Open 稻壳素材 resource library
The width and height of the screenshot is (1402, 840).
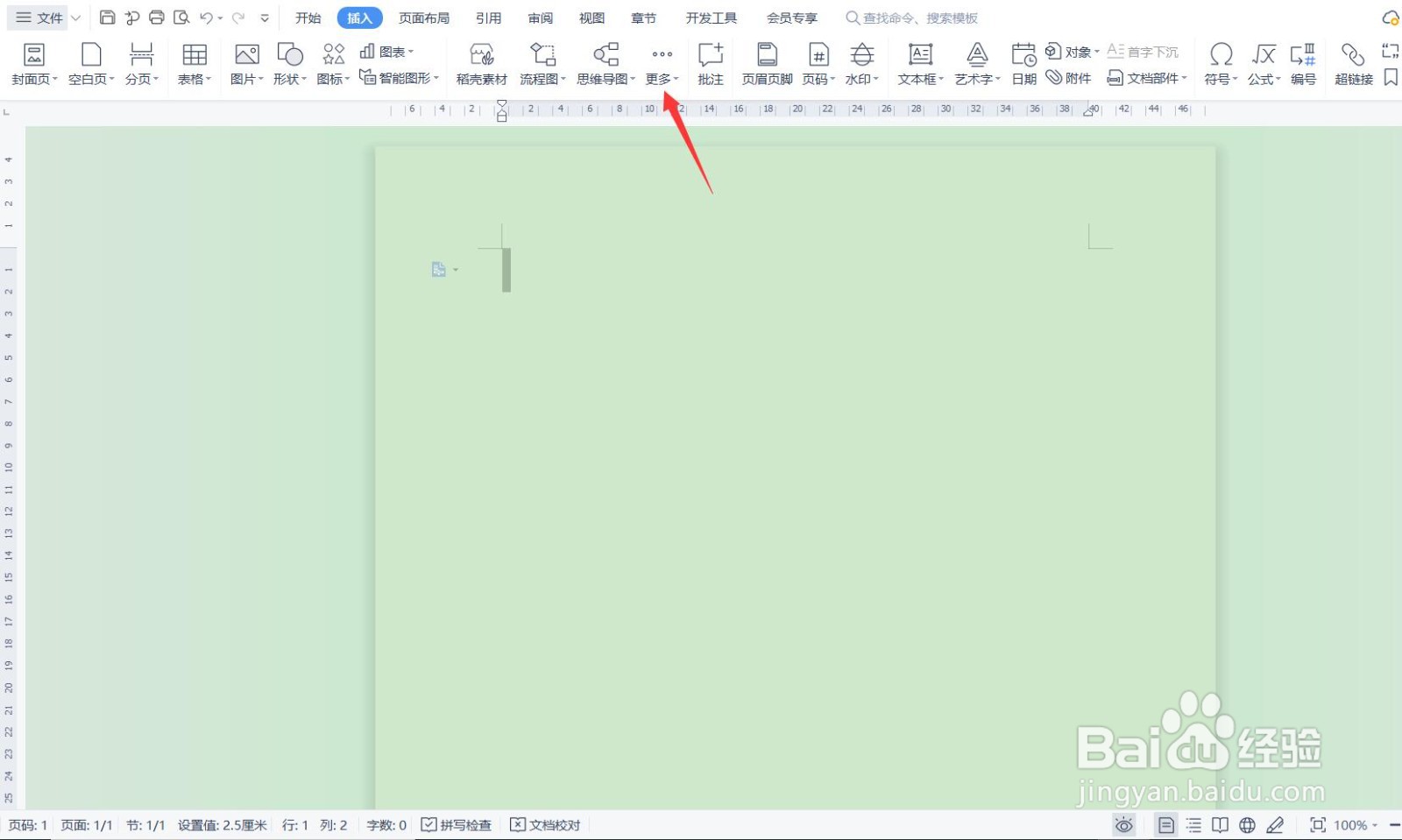(481, 64)
